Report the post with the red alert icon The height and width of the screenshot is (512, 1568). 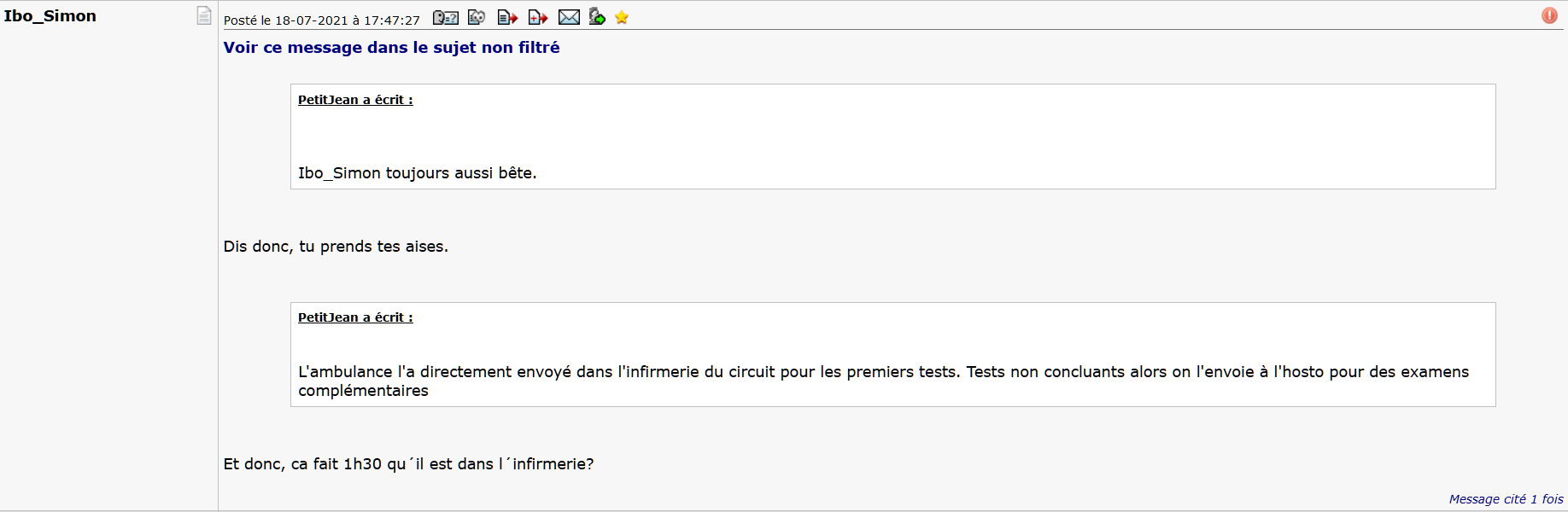[x=1549, y=16]
